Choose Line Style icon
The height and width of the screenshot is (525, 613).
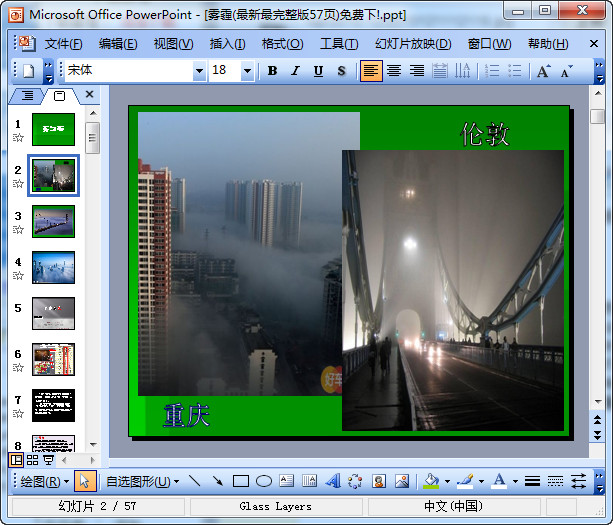(x=532, y=481)
